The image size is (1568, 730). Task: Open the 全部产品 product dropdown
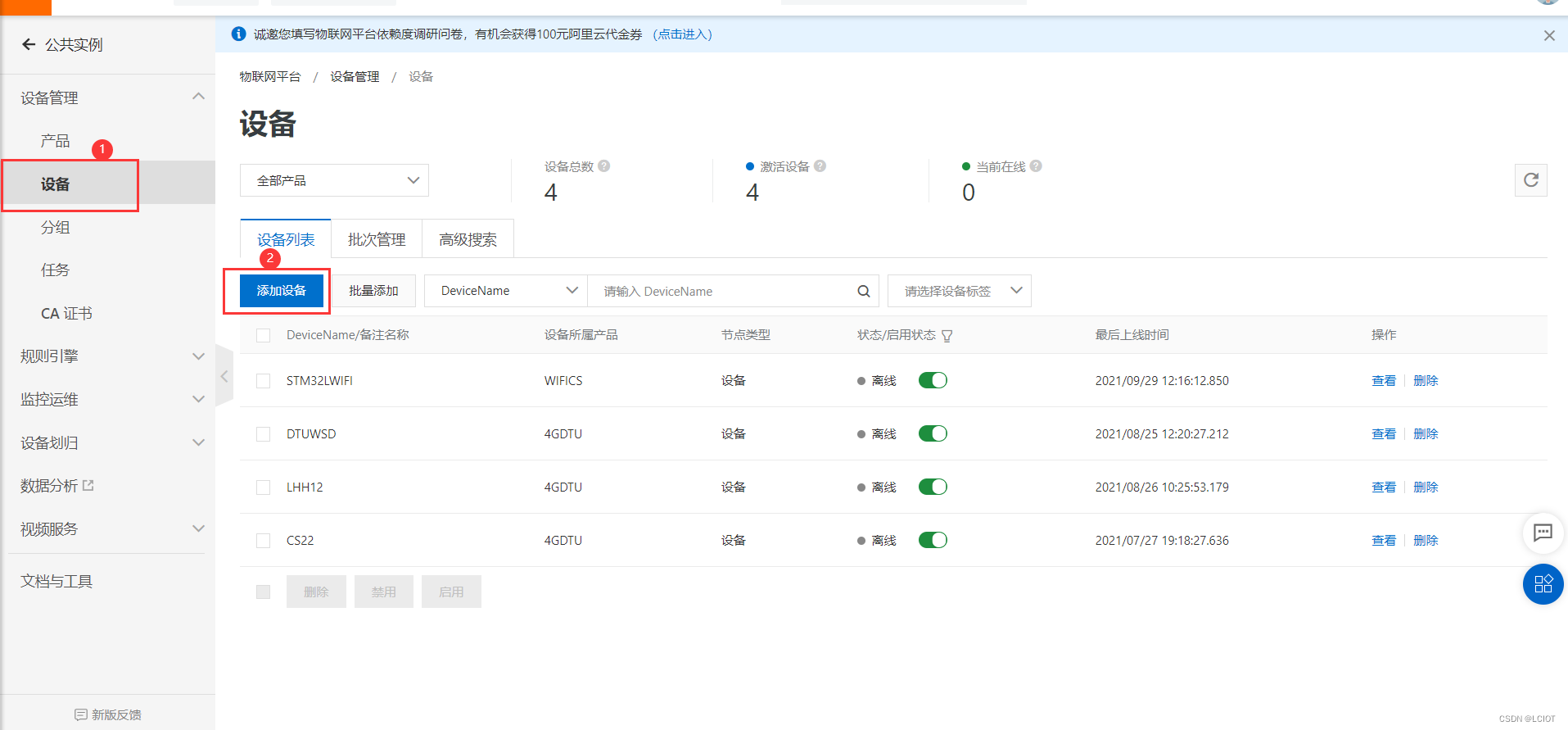[x=334, y=180]
